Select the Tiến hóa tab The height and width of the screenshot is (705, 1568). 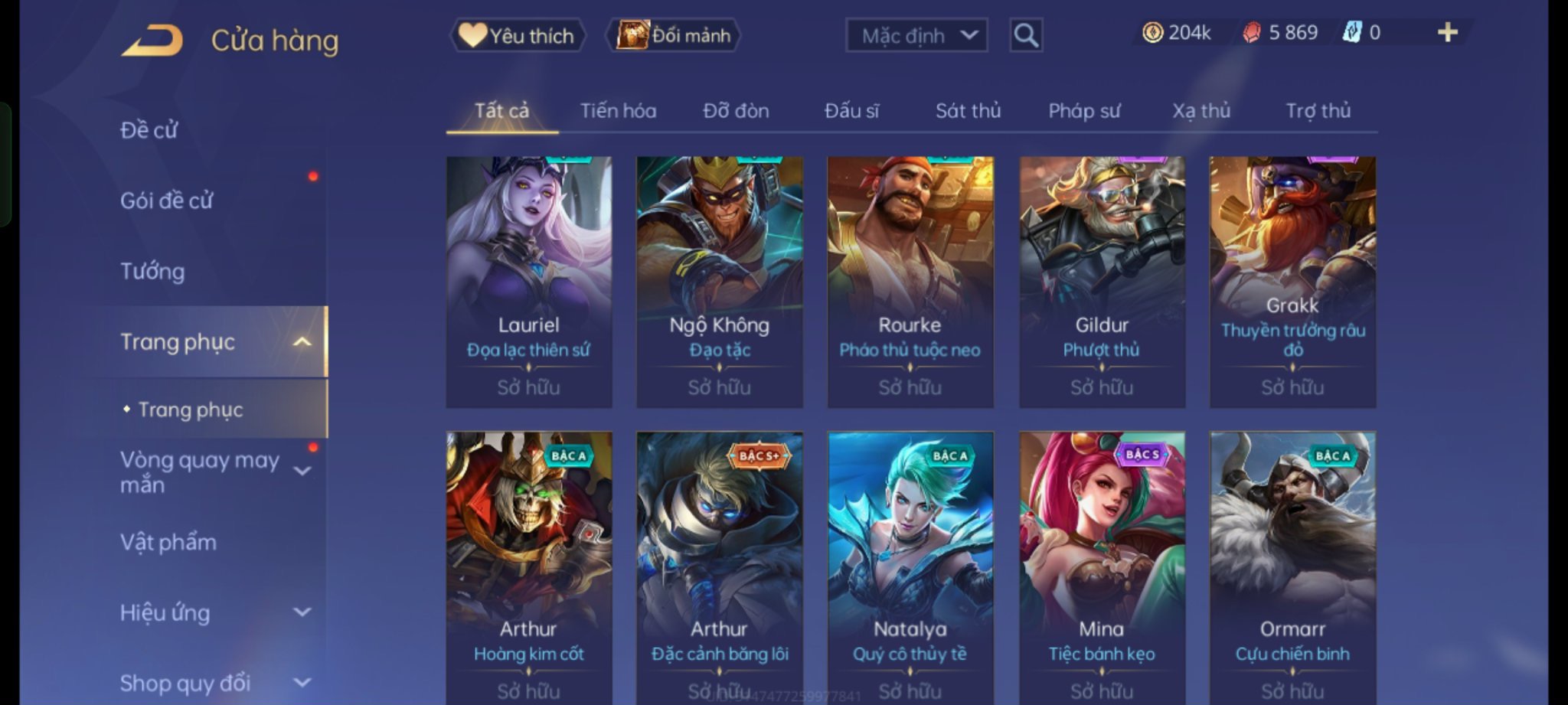pyautogui.click(x=618, y=111)
